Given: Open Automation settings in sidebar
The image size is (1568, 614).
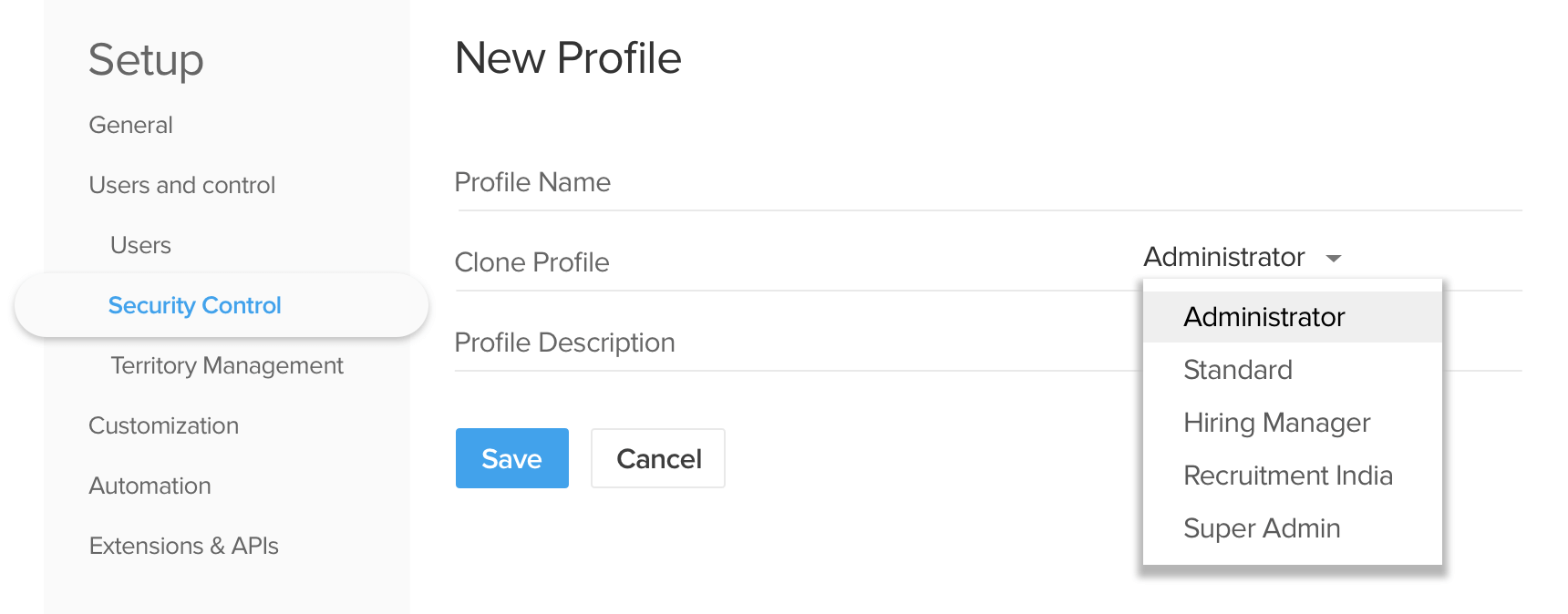Looking at the screenshot, I should (150, 486).
